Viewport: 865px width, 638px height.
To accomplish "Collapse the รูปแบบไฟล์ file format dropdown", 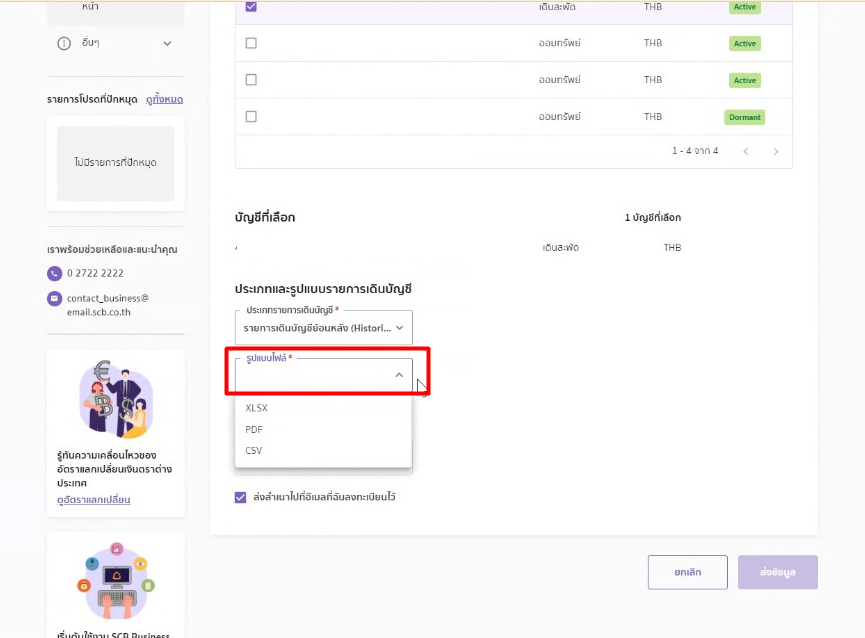I will [x=324, y=375].
